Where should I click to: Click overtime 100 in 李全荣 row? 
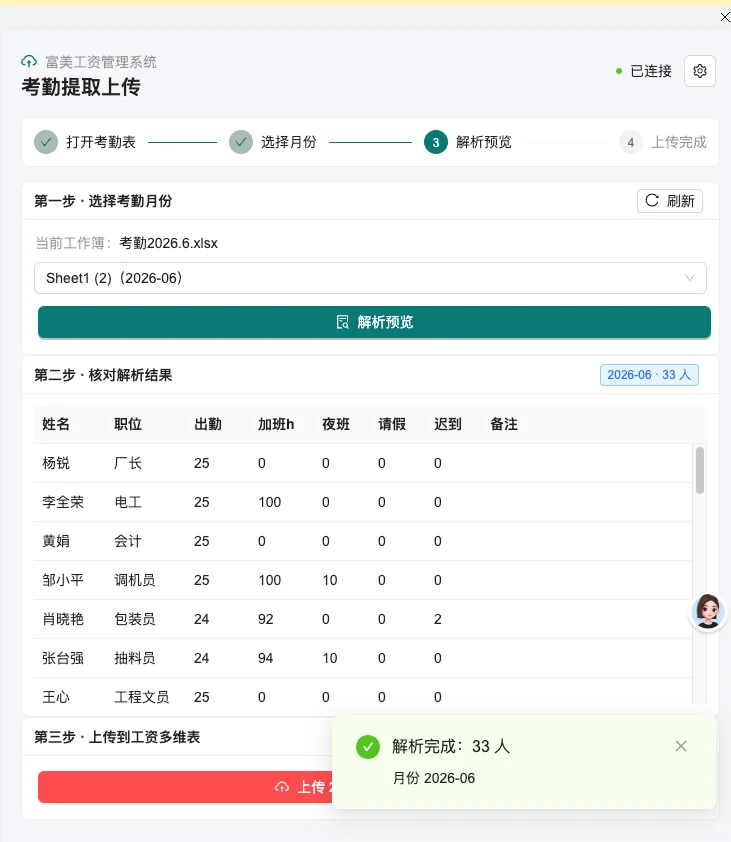(270, 502)
